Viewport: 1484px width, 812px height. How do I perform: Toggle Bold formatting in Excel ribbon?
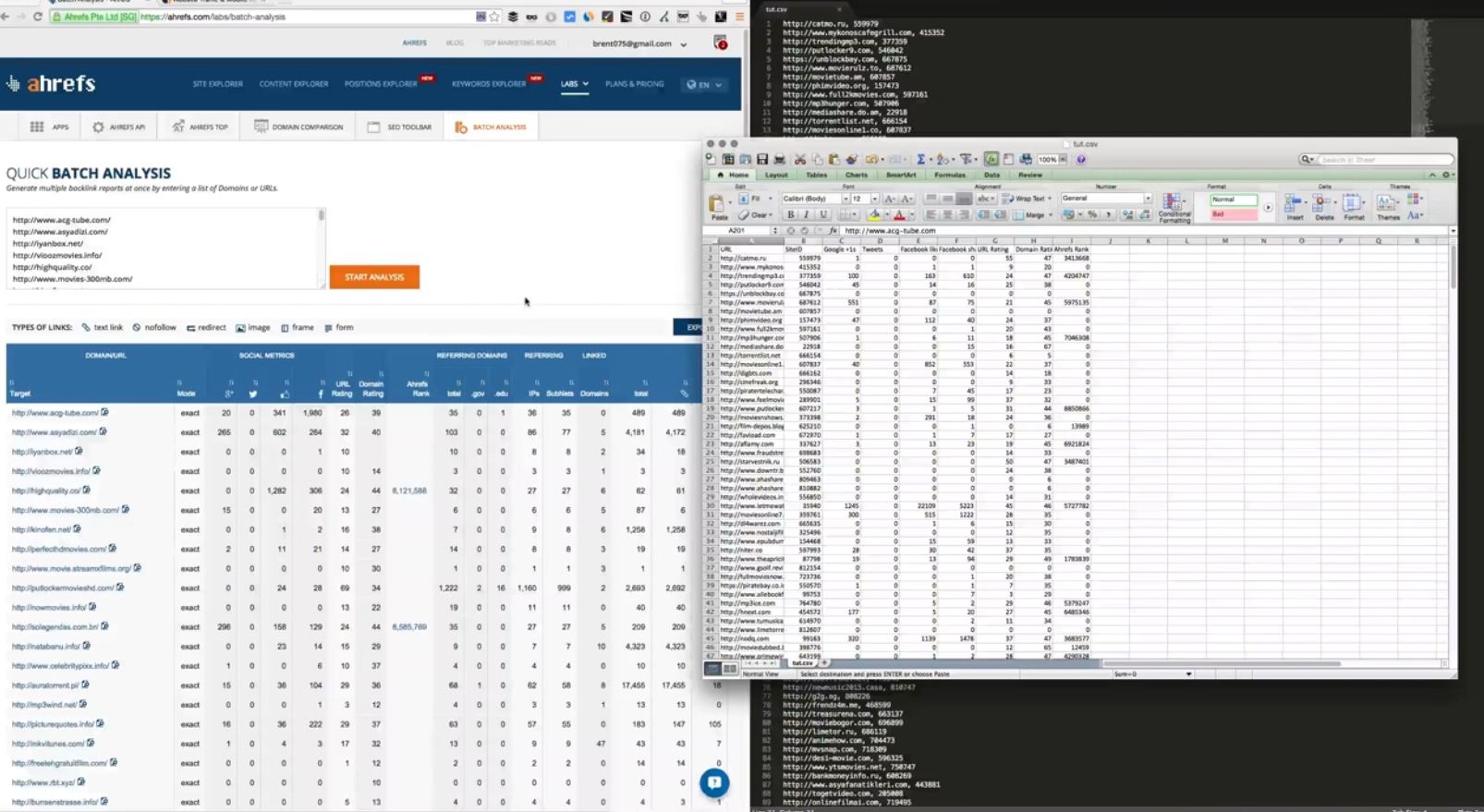click(x=790, y=215)
